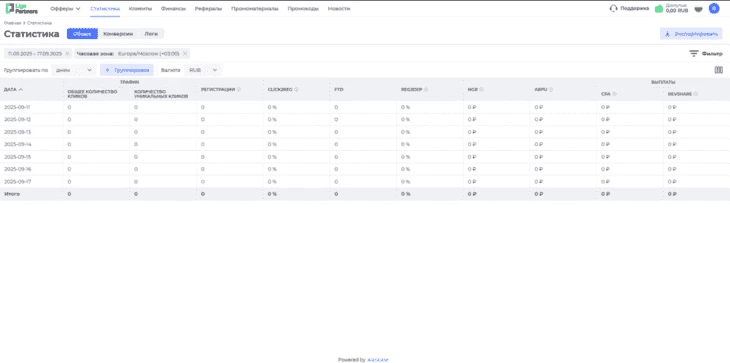Click the Liga Partners logo
The width and height of the screenshot is (730, 363).
21,8
